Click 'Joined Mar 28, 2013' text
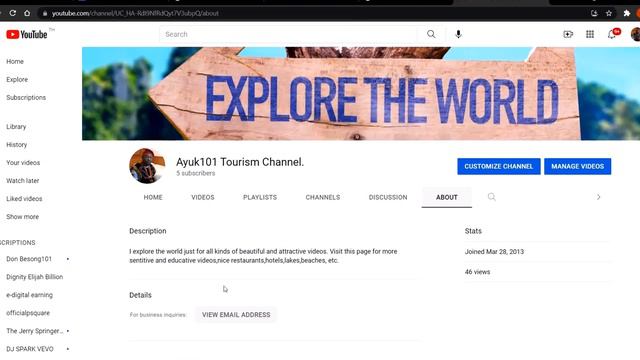Viewport: 640px width, 360px height. [494, 252]
